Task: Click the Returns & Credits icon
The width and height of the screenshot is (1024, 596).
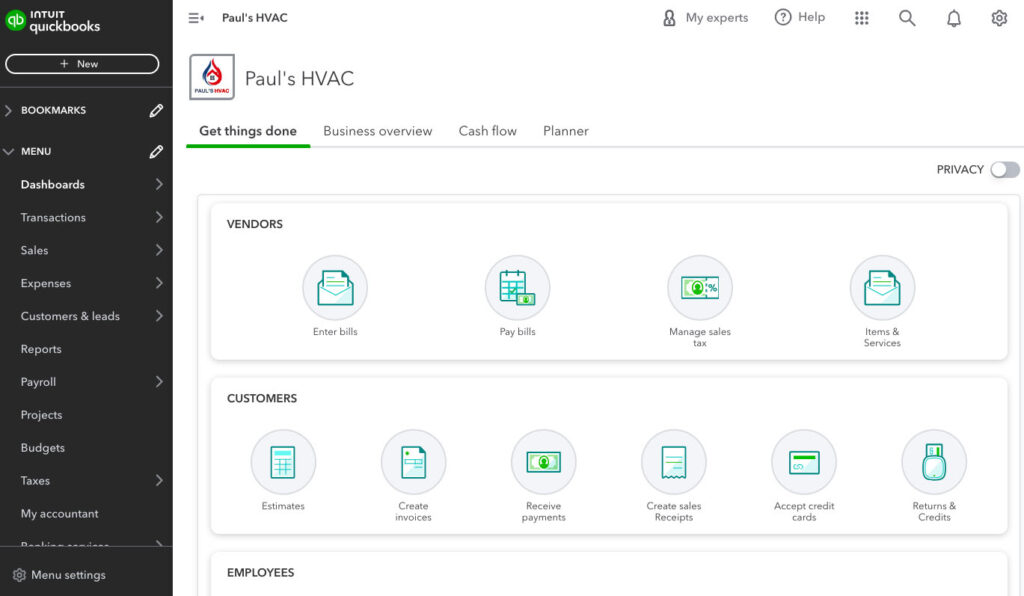Action: click(933, 461)
